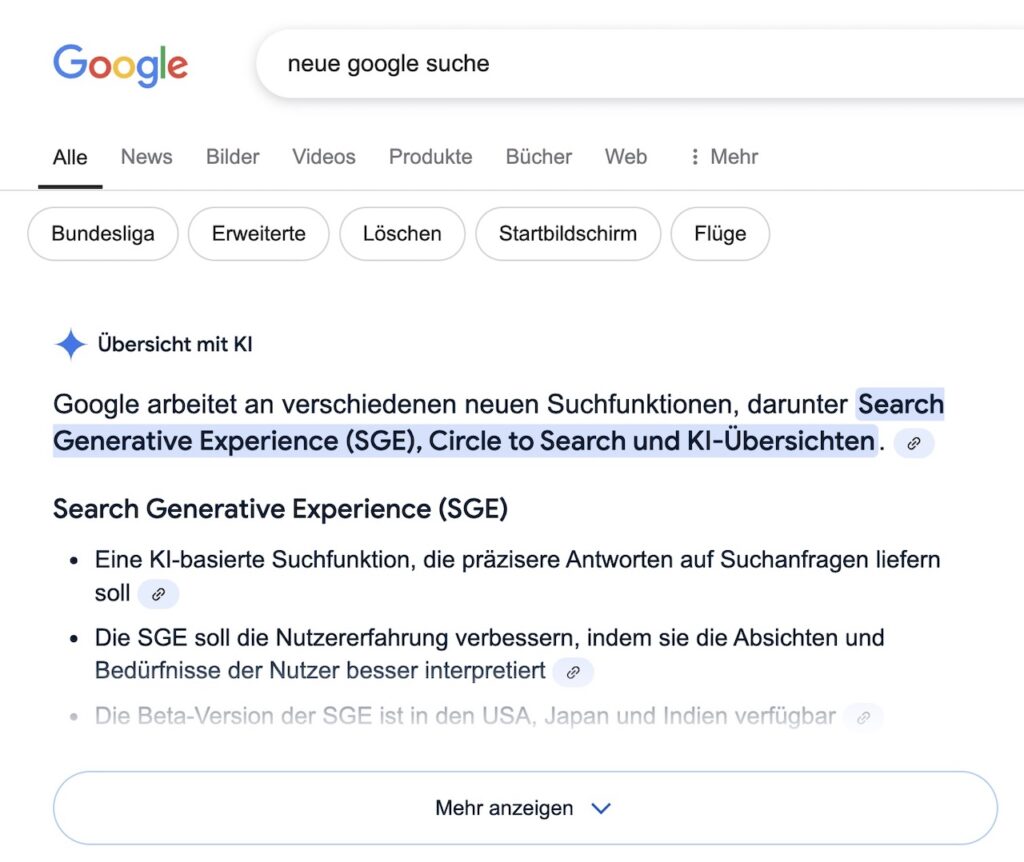Click the bullet text 'Eine KI-basierte Suchfunktion'
Viewport: 1024px width, 862px height.
[255, 560]
